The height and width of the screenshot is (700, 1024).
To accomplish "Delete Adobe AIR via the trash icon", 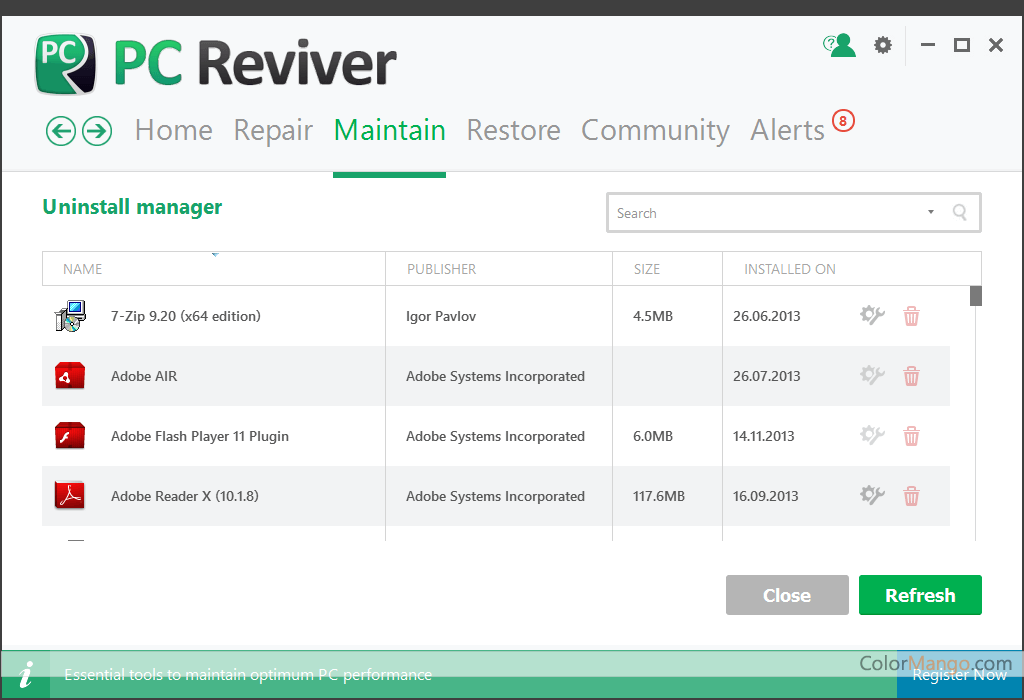I will [x=911, y=376].
